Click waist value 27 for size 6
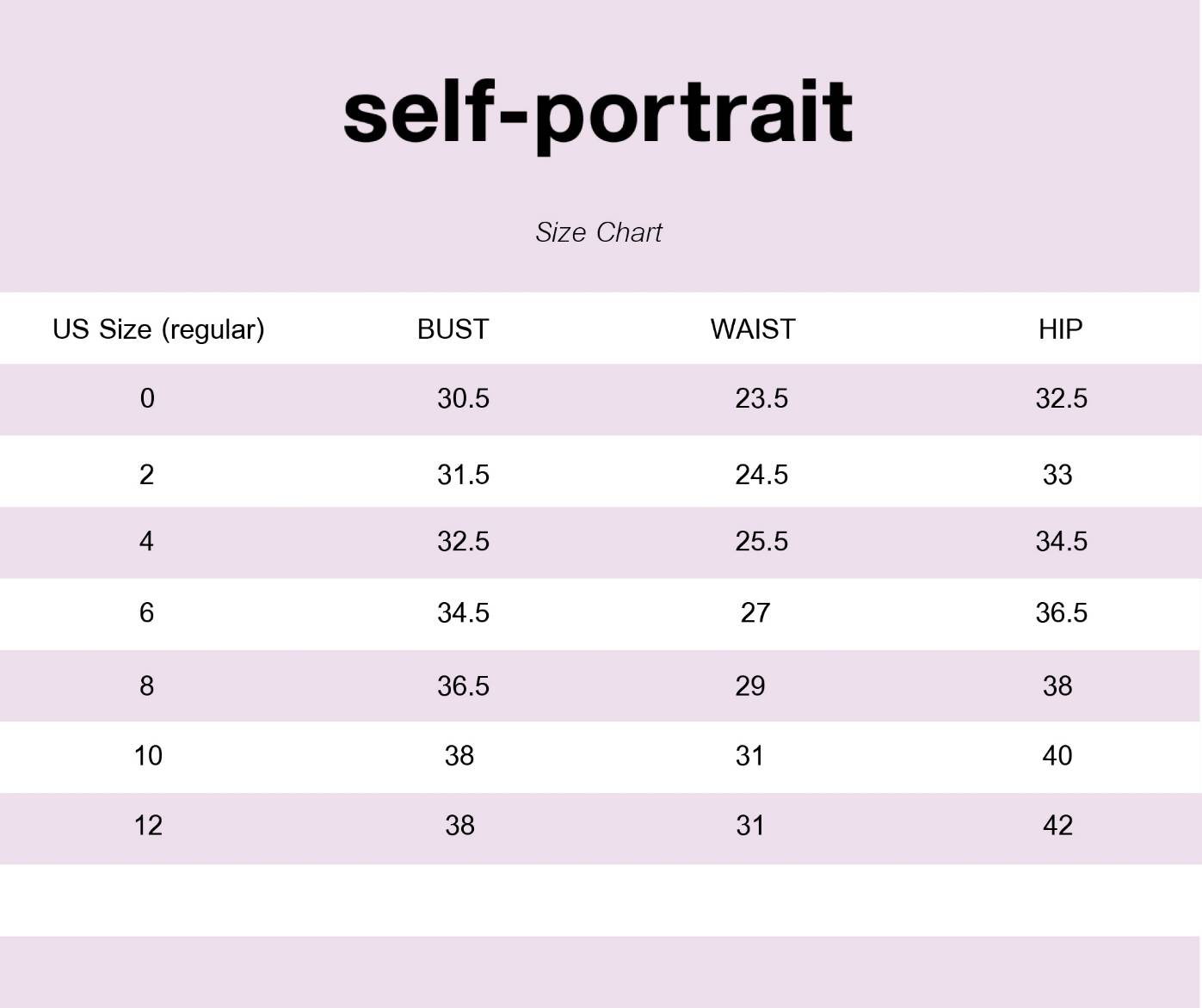The image size is (1202, 1008). [755, 612]
